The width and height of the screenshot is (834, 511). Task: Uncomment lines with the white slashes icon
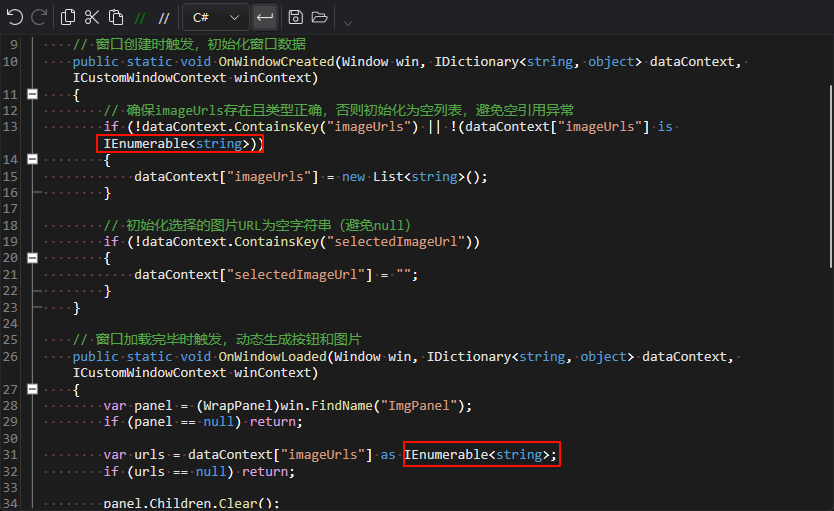(164, 19)
